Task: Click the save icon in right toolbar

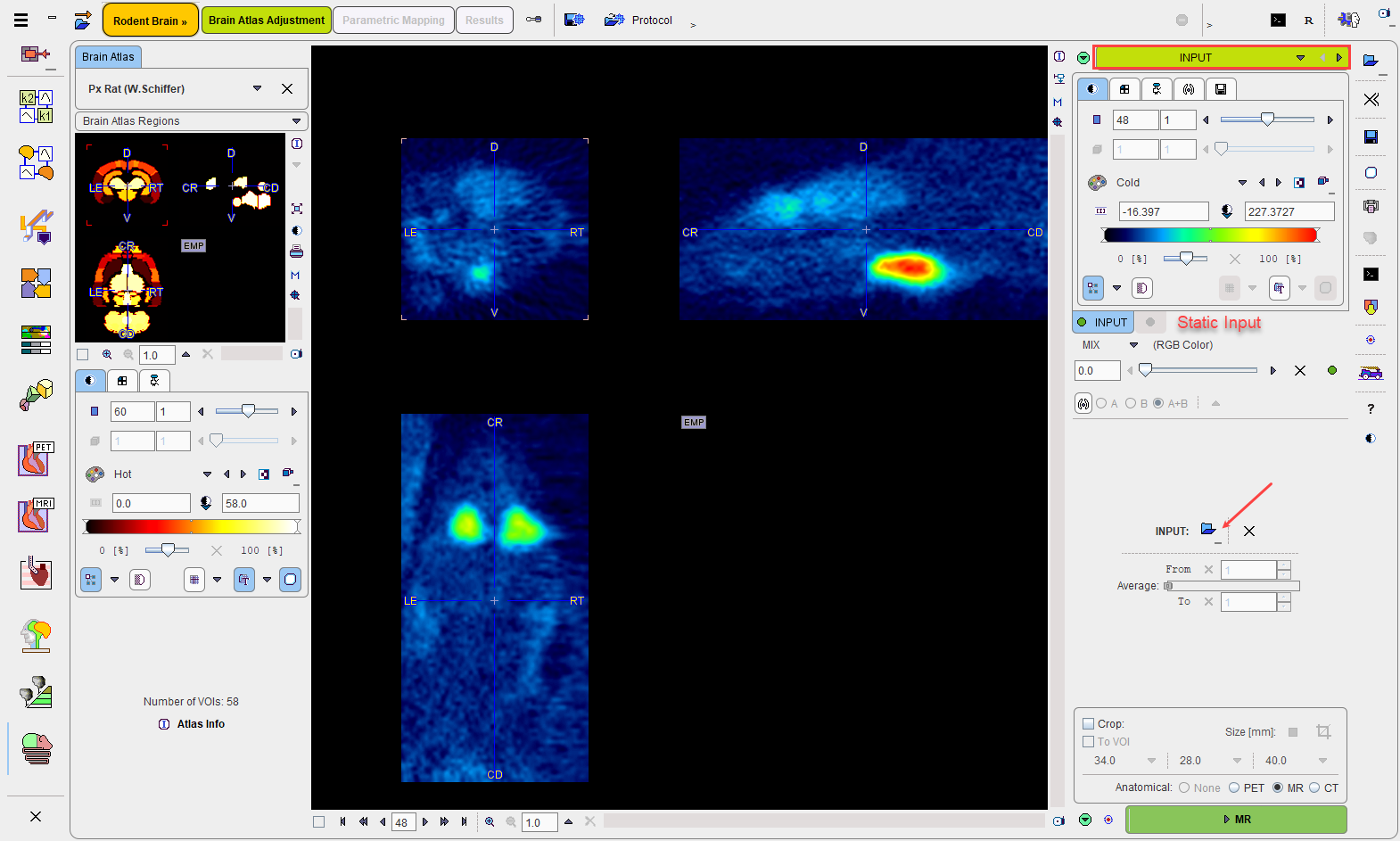Action: click(1371, 136)
